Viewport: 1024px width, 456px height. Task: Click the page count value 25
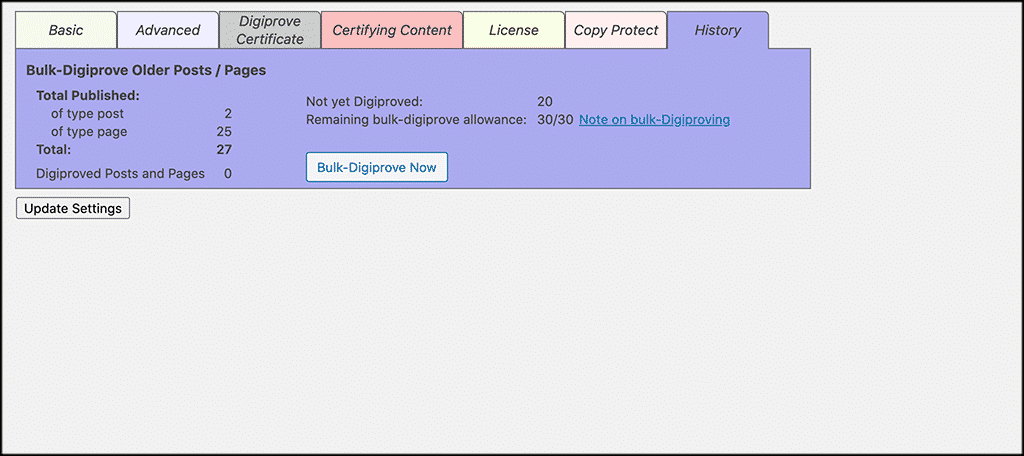point(224,132)
